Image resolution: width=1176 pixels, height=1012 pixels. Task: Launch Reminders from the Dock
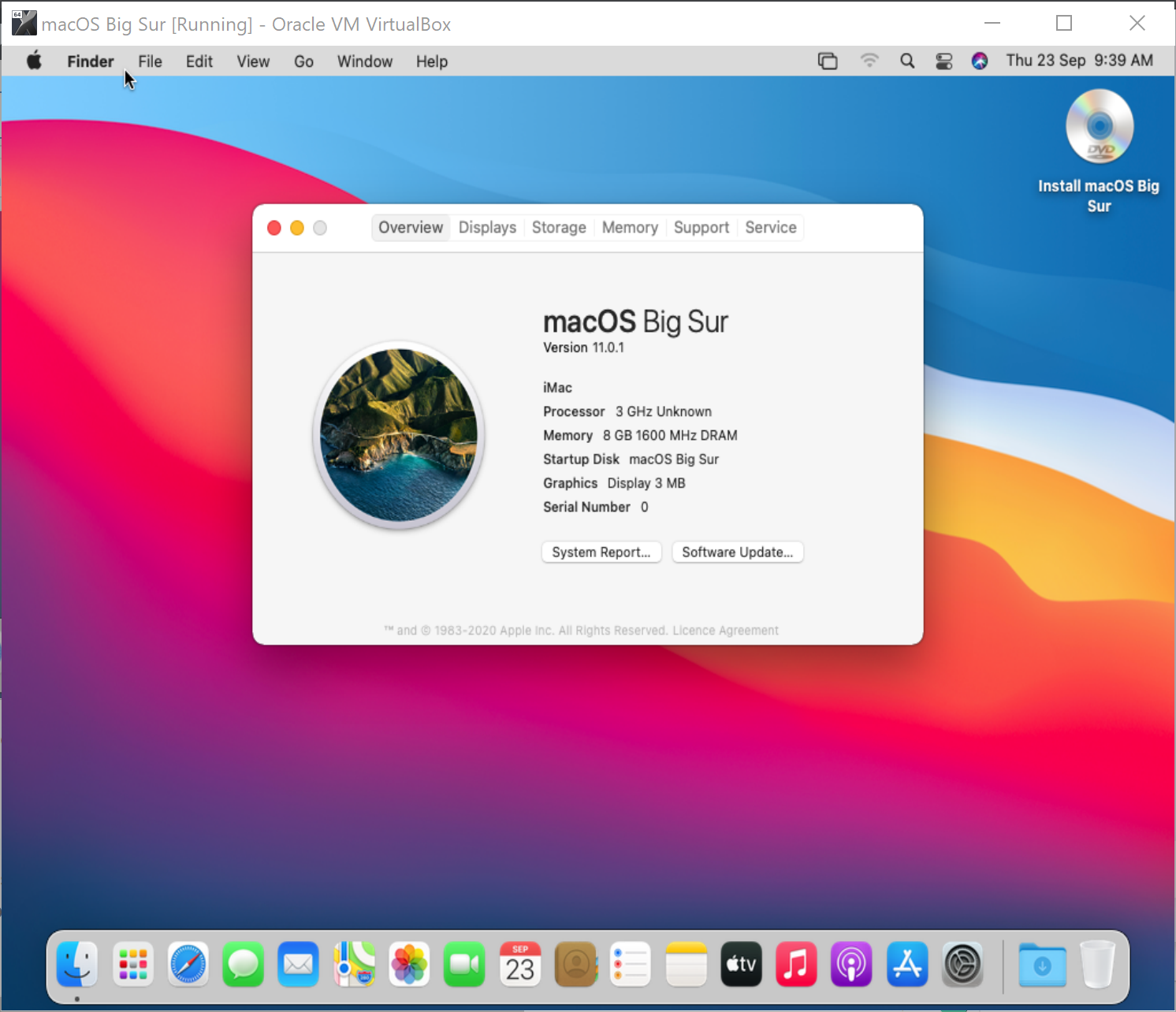click(x=631, y=963)
